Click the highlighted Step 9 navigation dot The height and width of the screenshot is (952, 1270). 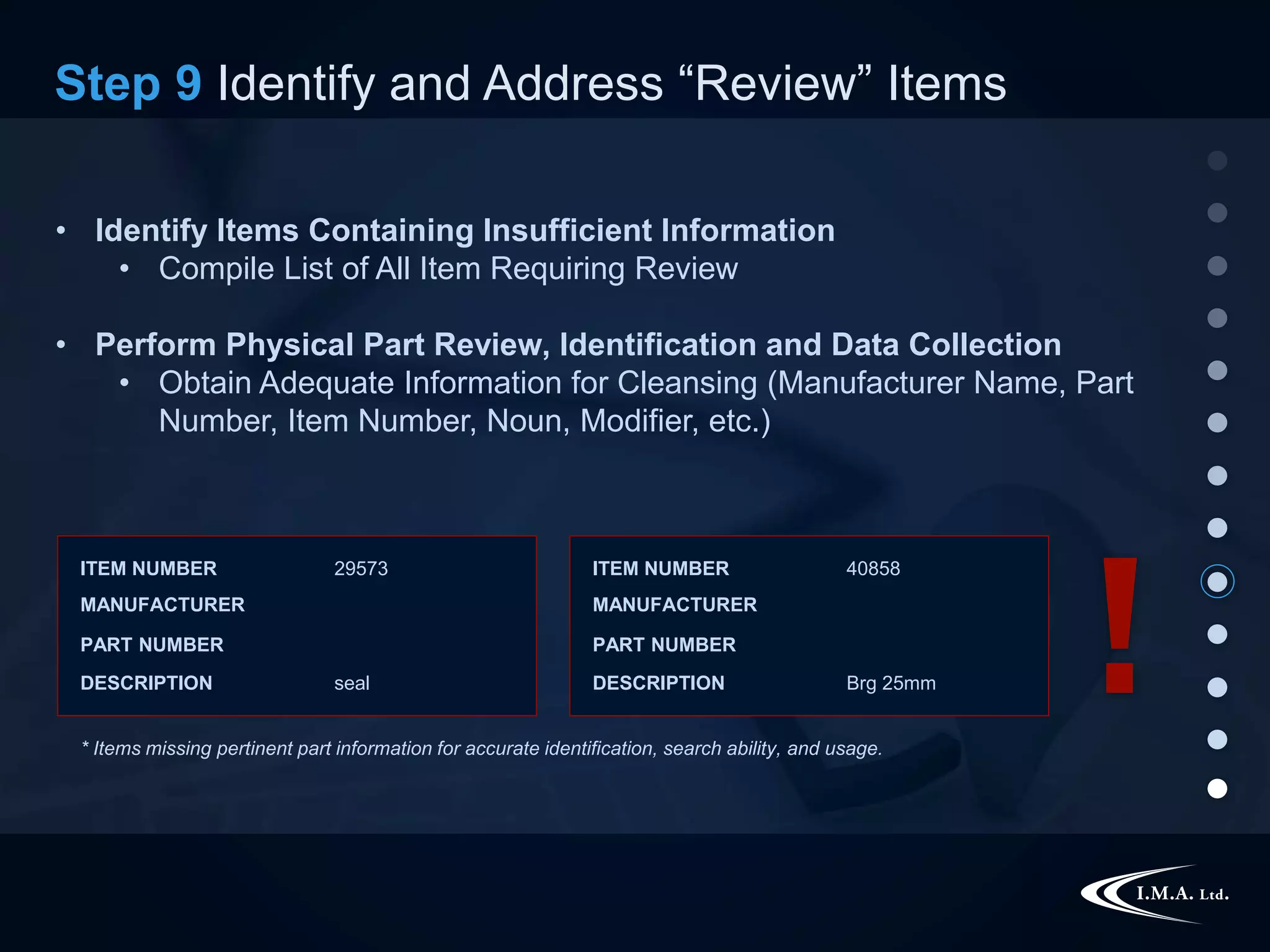(1217, 581)
